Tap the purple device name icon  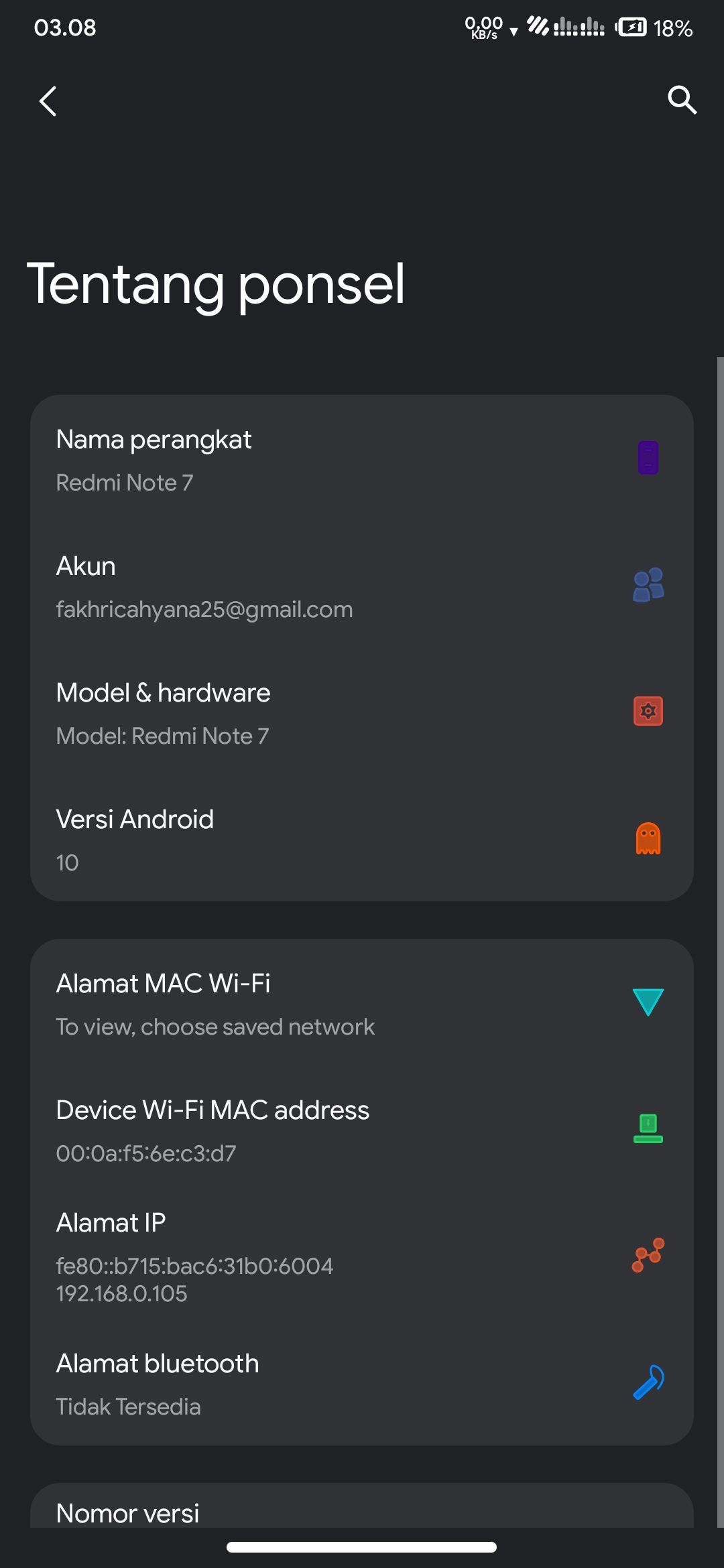tap(648, 458)
